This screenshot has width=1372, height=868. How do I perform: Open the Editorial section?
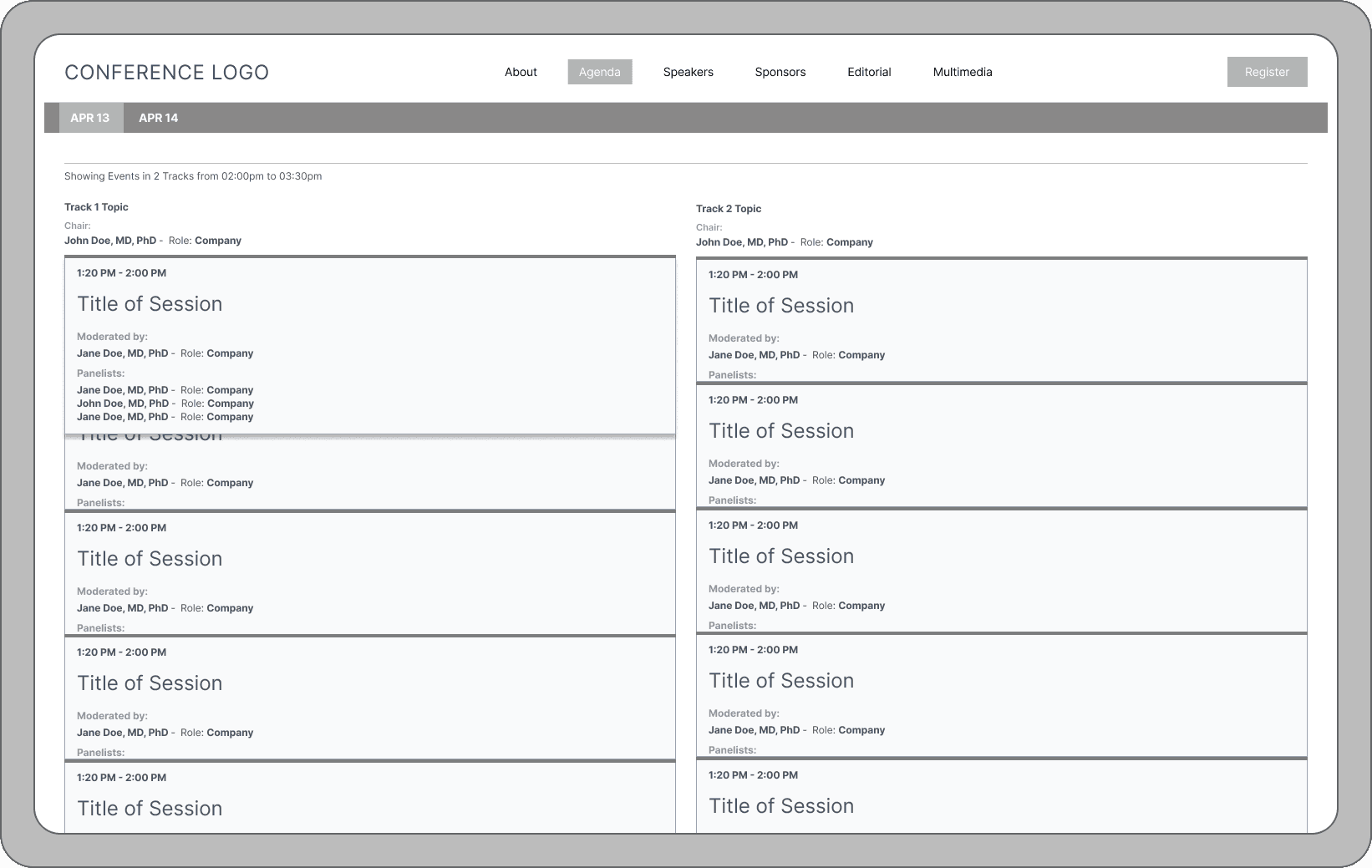(869, 72)
